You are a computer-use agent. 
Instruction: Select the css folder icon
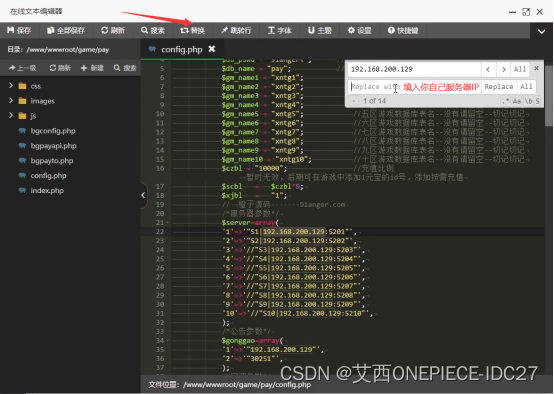point(22,86)
